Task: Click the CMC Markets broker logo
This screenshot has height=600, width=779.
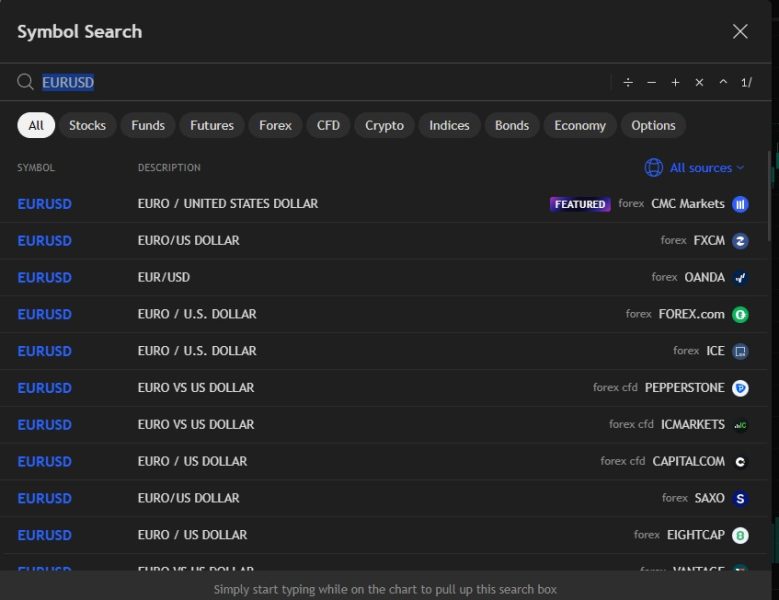Action: pyautogui.click(x=740, y=204)
